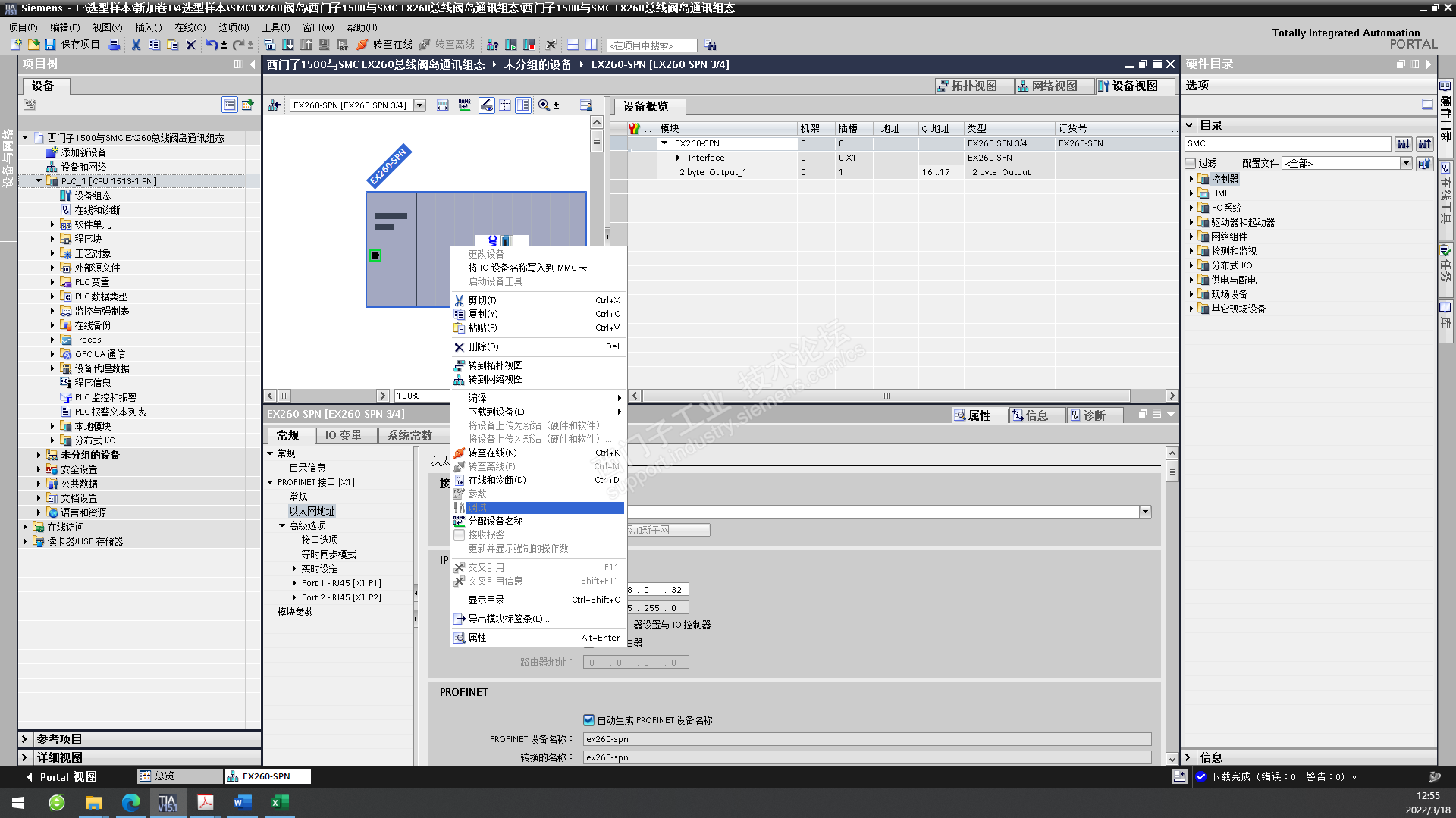1456x818 pixels.
Task: Click the search in project binoculars icon
Action: pos(711,45)
